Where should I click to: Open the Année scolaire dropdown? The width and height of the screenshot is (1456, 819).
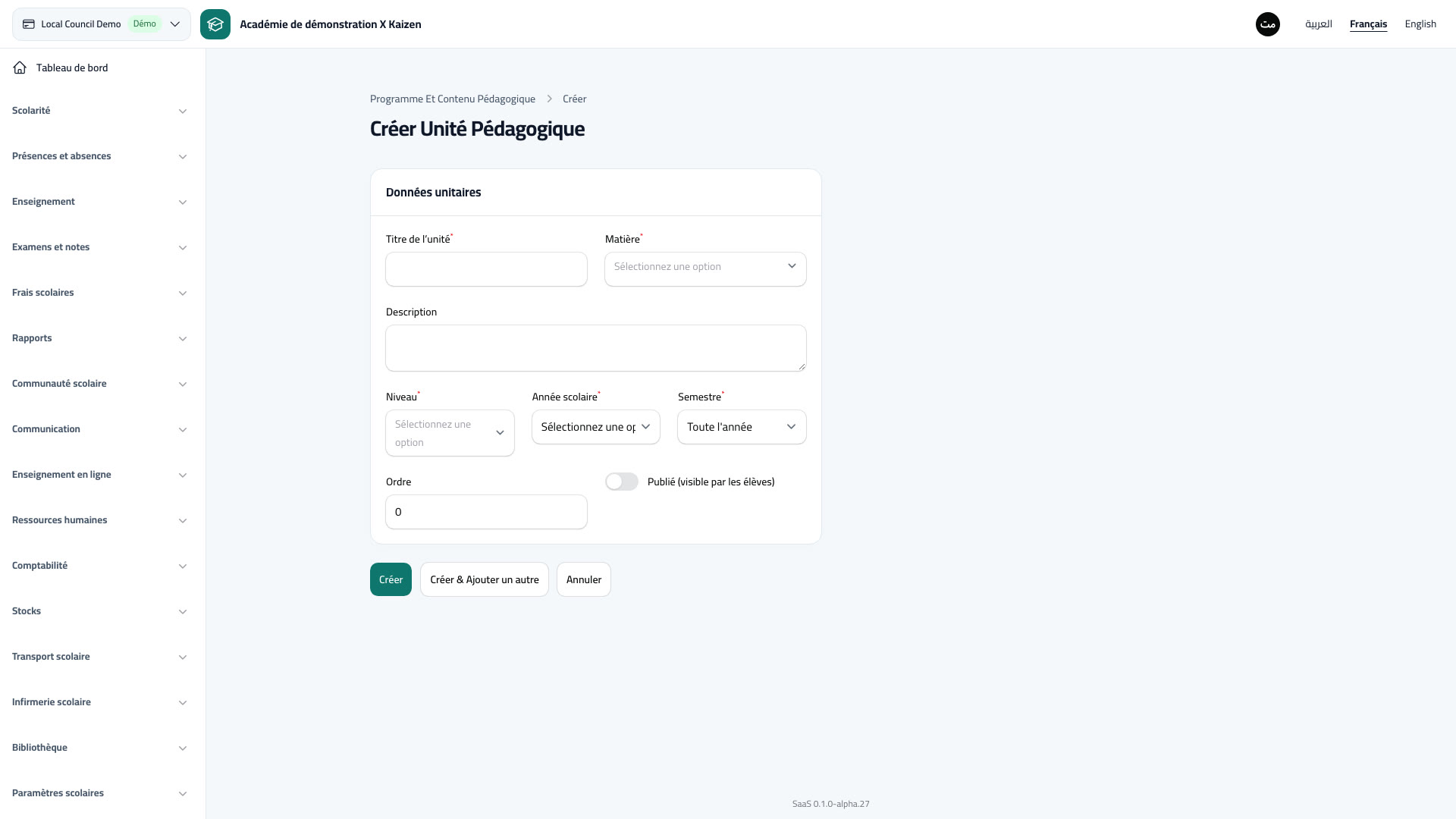[596, 427]
